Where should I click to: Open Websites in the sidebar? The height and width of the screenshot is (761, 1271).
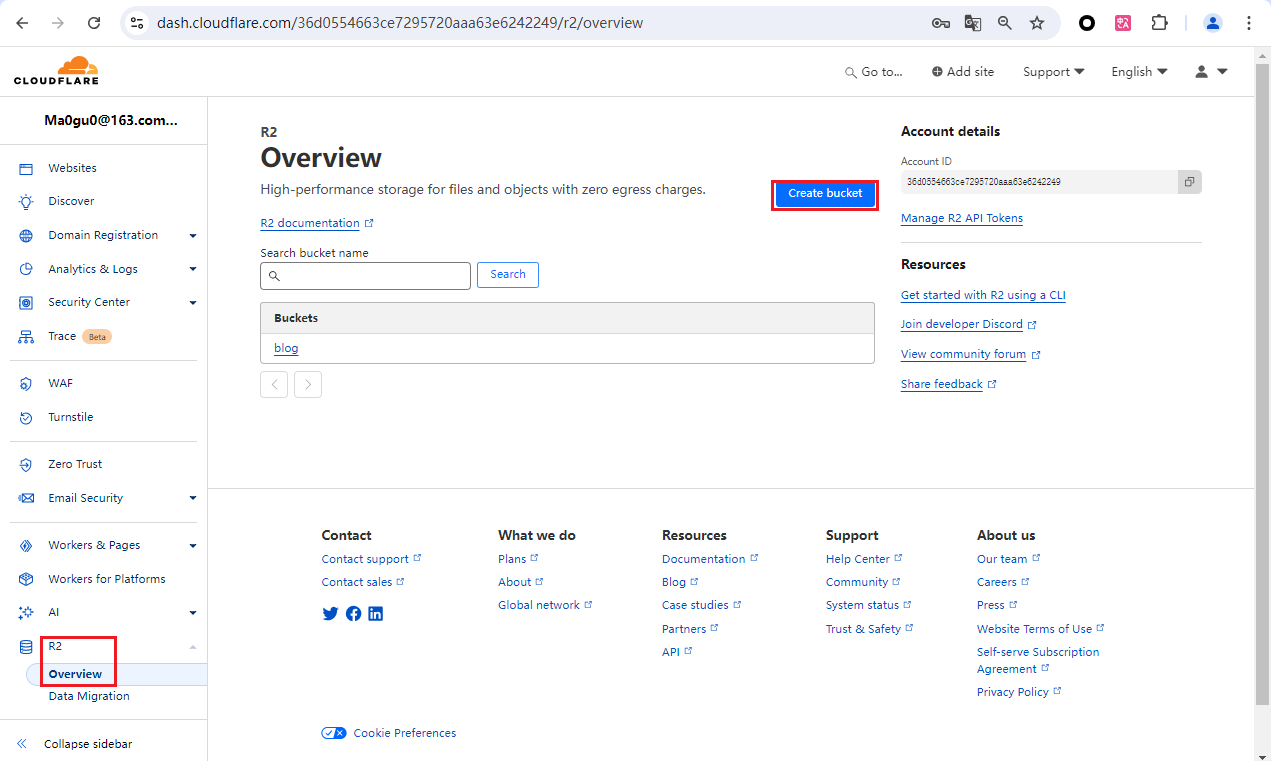coord(72,168)
